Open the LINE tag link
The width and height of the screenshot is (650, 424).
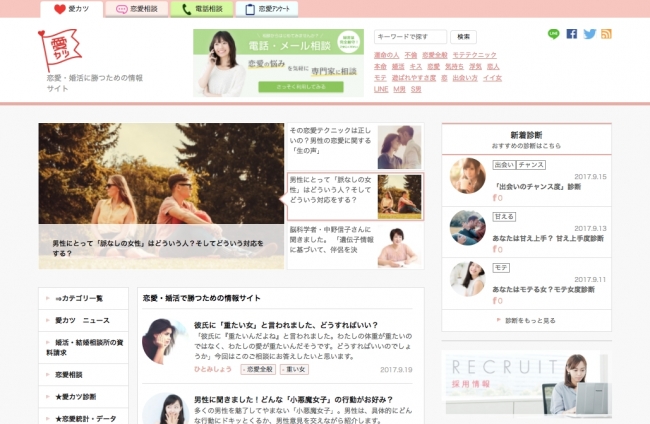pyautogui.click(x=381, y=89)
